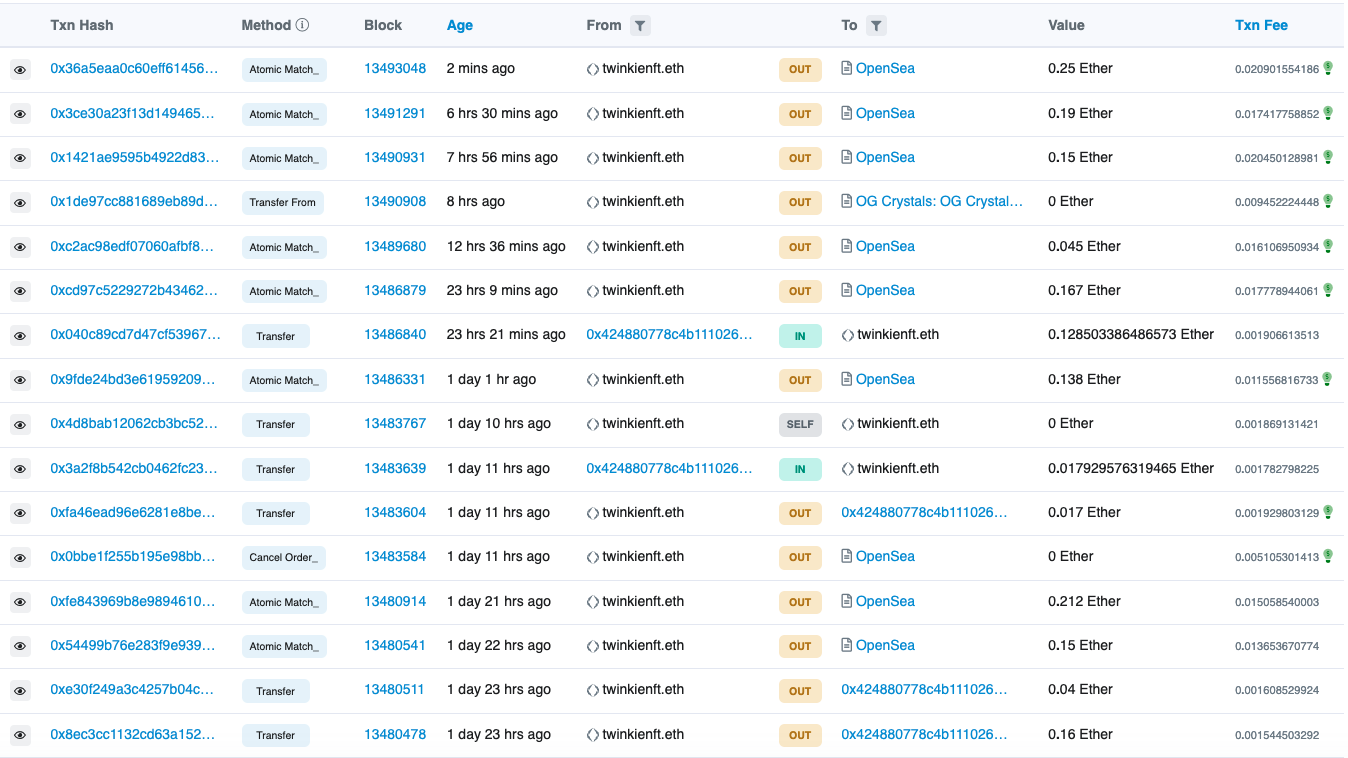The width and height of the screenshot is (1348, 758).
Task: Select txn fee 0.001544503292
Action: click(x=1277, y=735)
